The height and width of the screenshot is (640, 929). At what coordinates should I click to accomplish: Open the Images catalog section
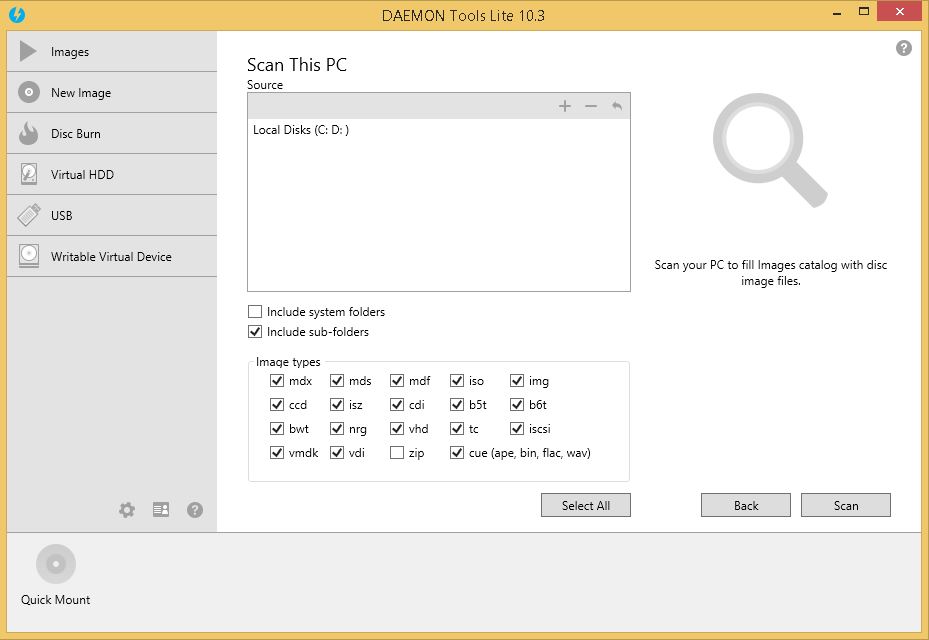70,51
